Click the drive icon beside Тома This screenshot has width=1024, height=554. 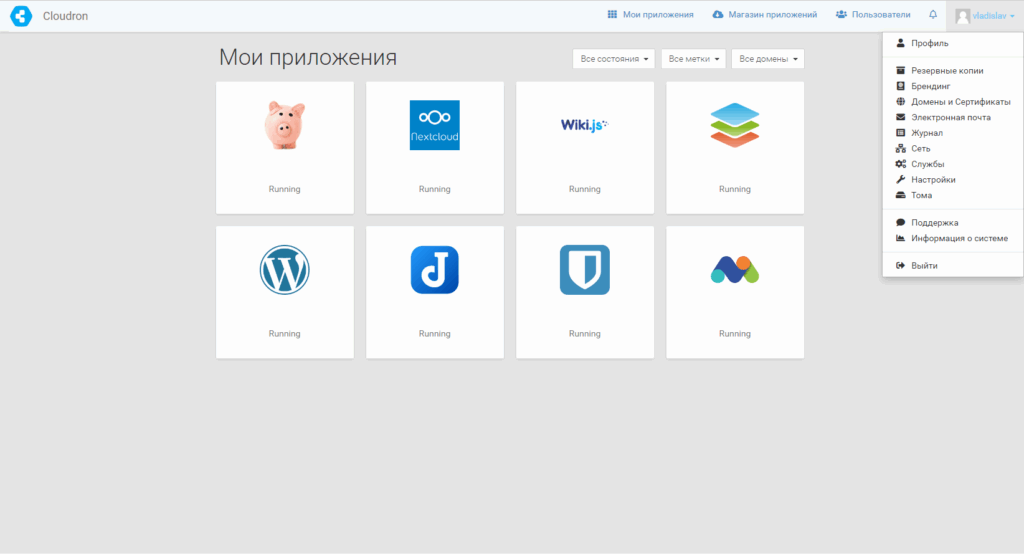click(901, 195)
